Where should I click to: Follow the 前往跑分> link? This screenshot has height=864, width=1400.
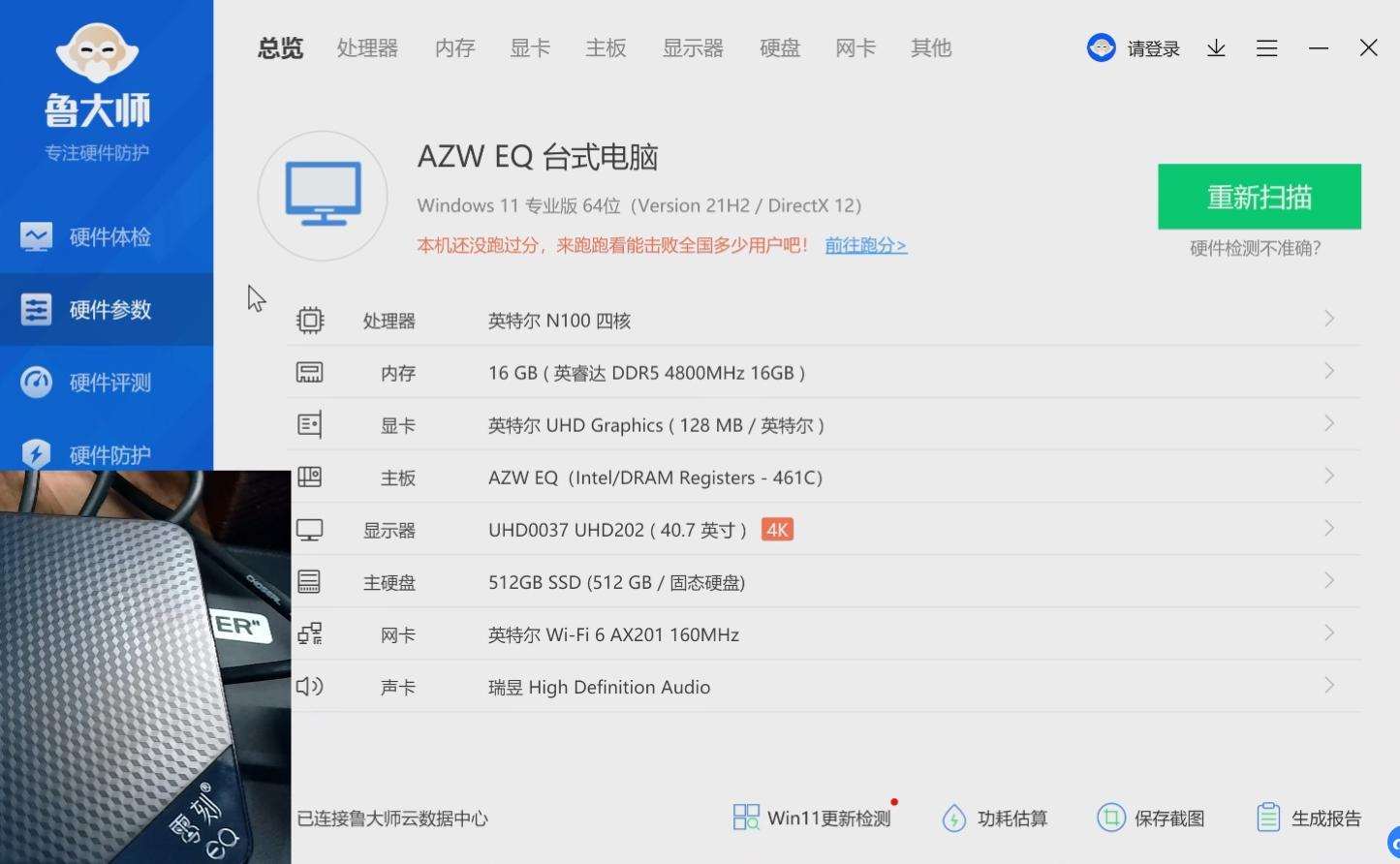click(x=865, y=245)
